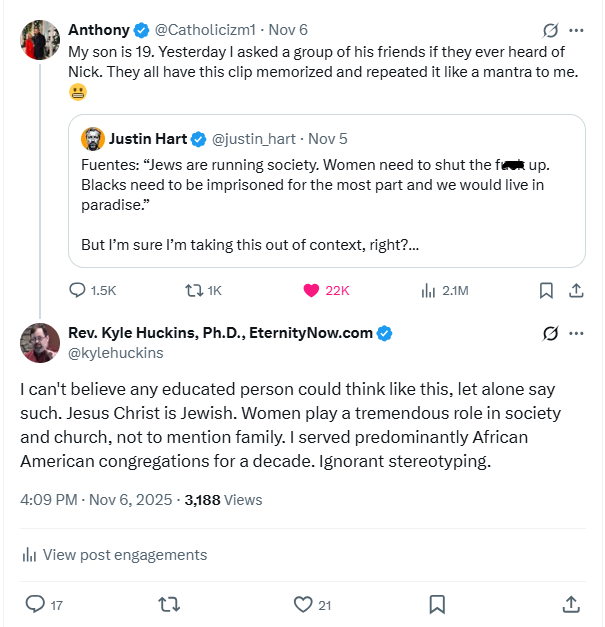This screenshot has height=627, width=605.
Task: View analytics icon showing 2.1M views
Action: 428,290
